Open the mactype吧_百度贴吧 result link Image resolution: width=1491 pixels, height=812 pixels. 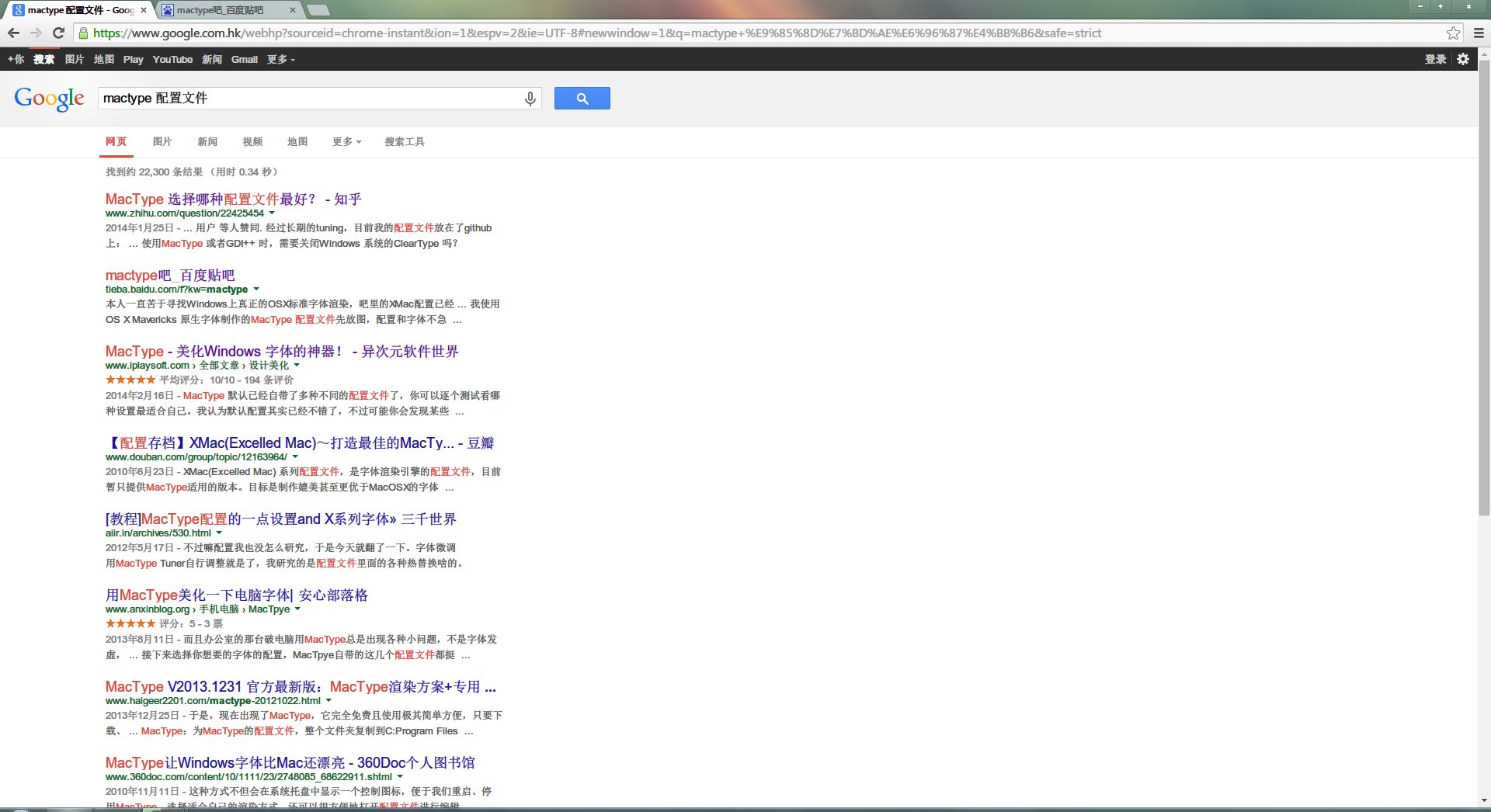[x=170, y=276]
